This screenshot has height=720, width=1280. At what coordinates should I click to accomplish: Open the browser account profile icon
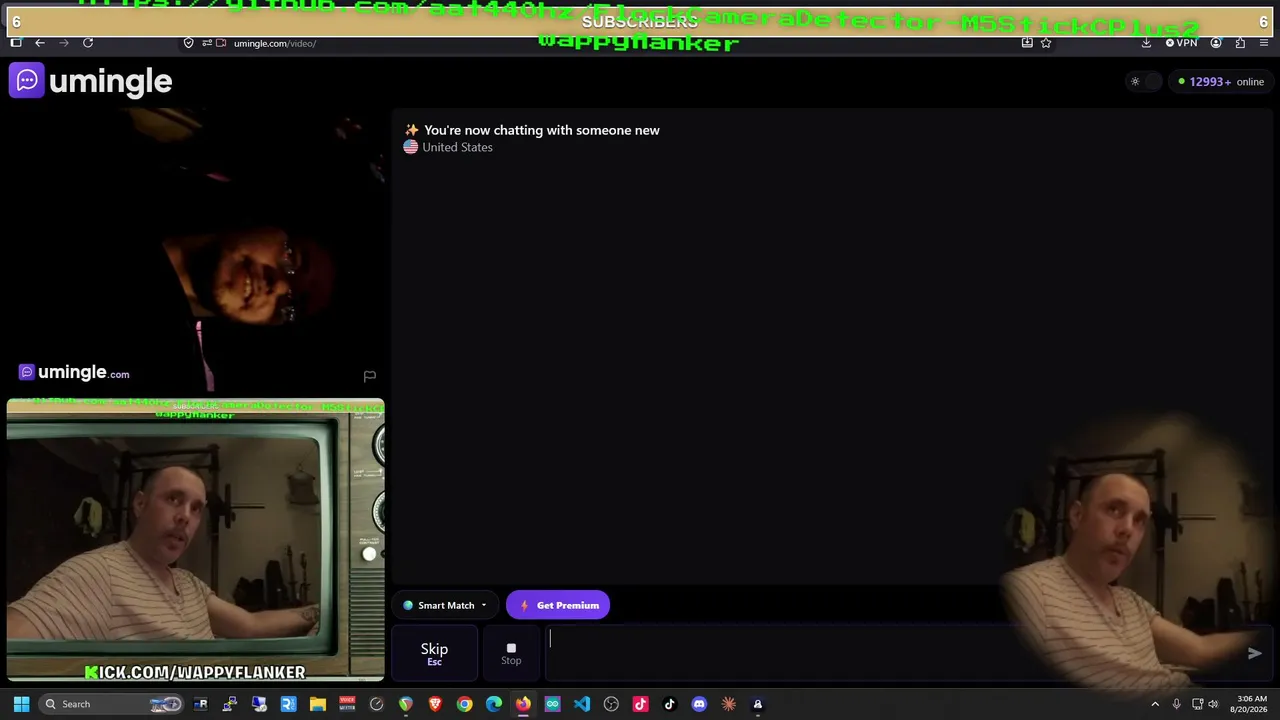1216,43
